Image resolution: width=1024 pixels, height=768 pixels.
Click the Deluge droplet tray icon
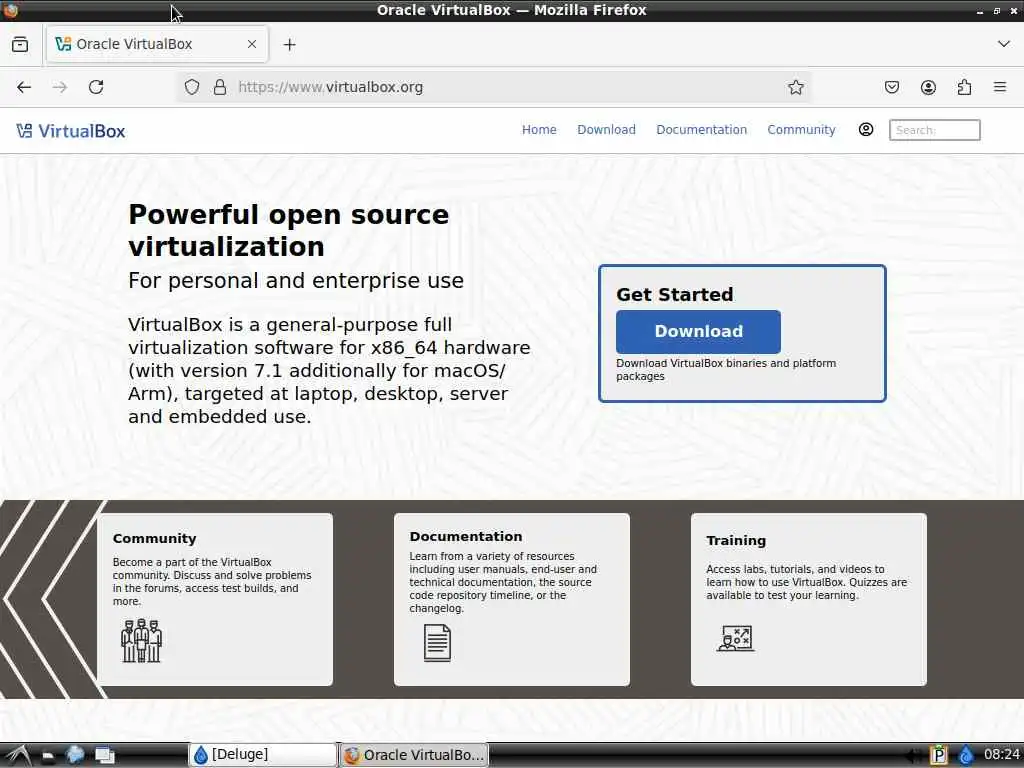pos(965,755)
